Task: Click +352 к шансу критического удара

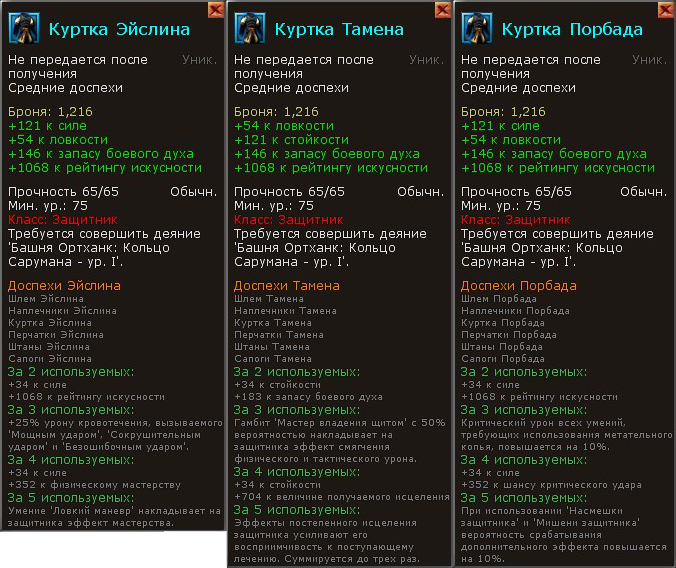Action: pyautogui.click(x=551, y=485)
